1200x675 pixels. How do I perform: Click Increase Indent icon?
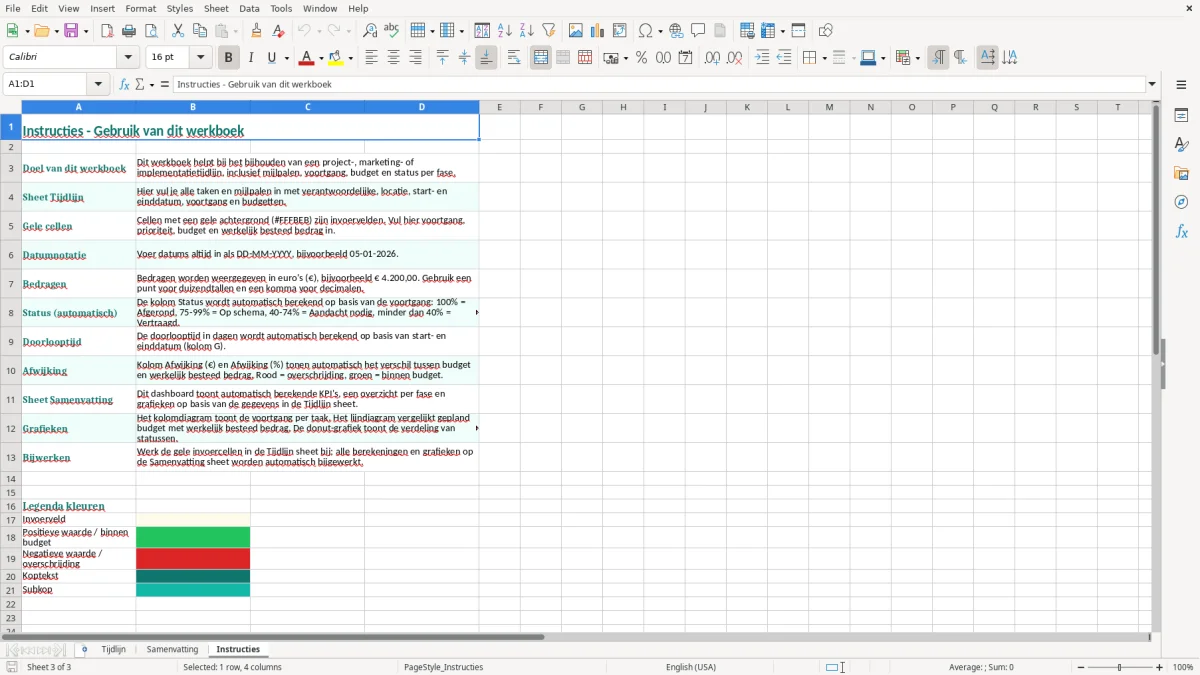tap(762, 58)
